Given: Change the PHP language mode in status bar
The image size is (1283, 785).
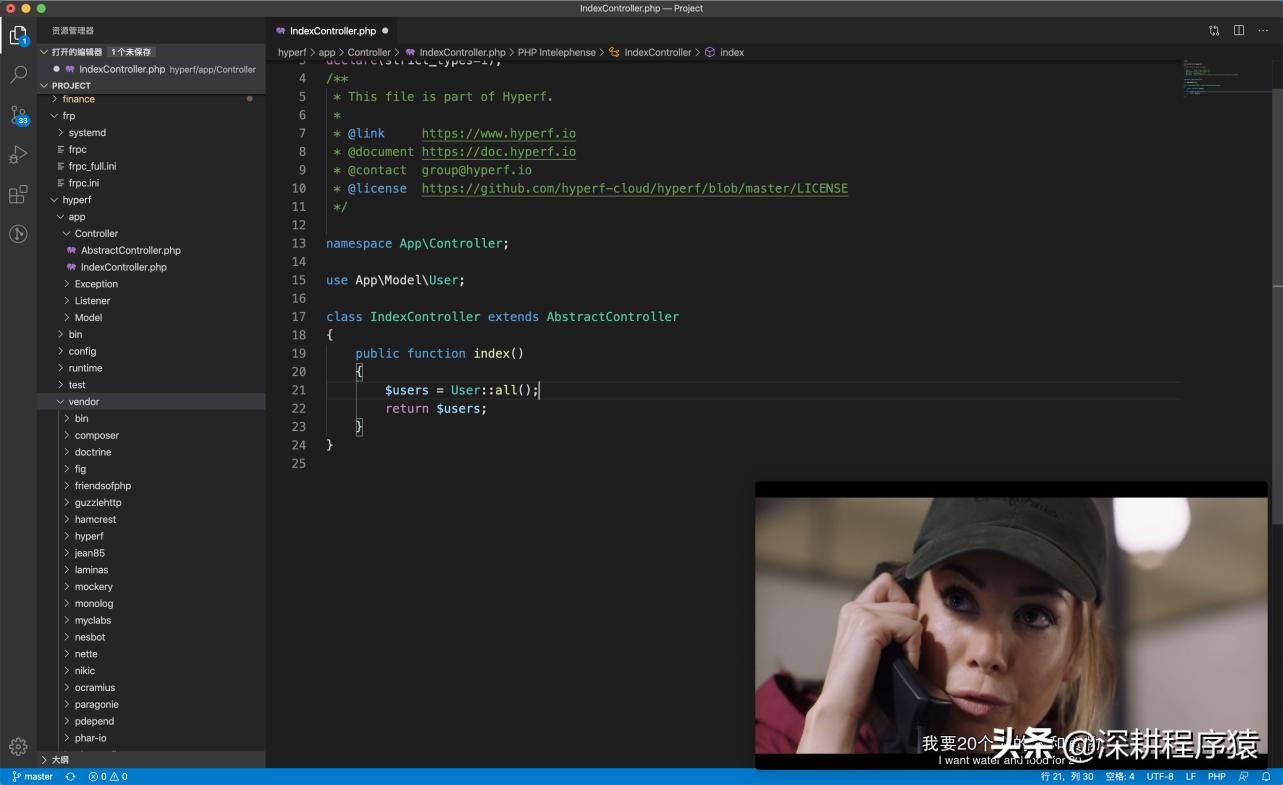Looking at the screenshot, I should tap(1216, 776).
